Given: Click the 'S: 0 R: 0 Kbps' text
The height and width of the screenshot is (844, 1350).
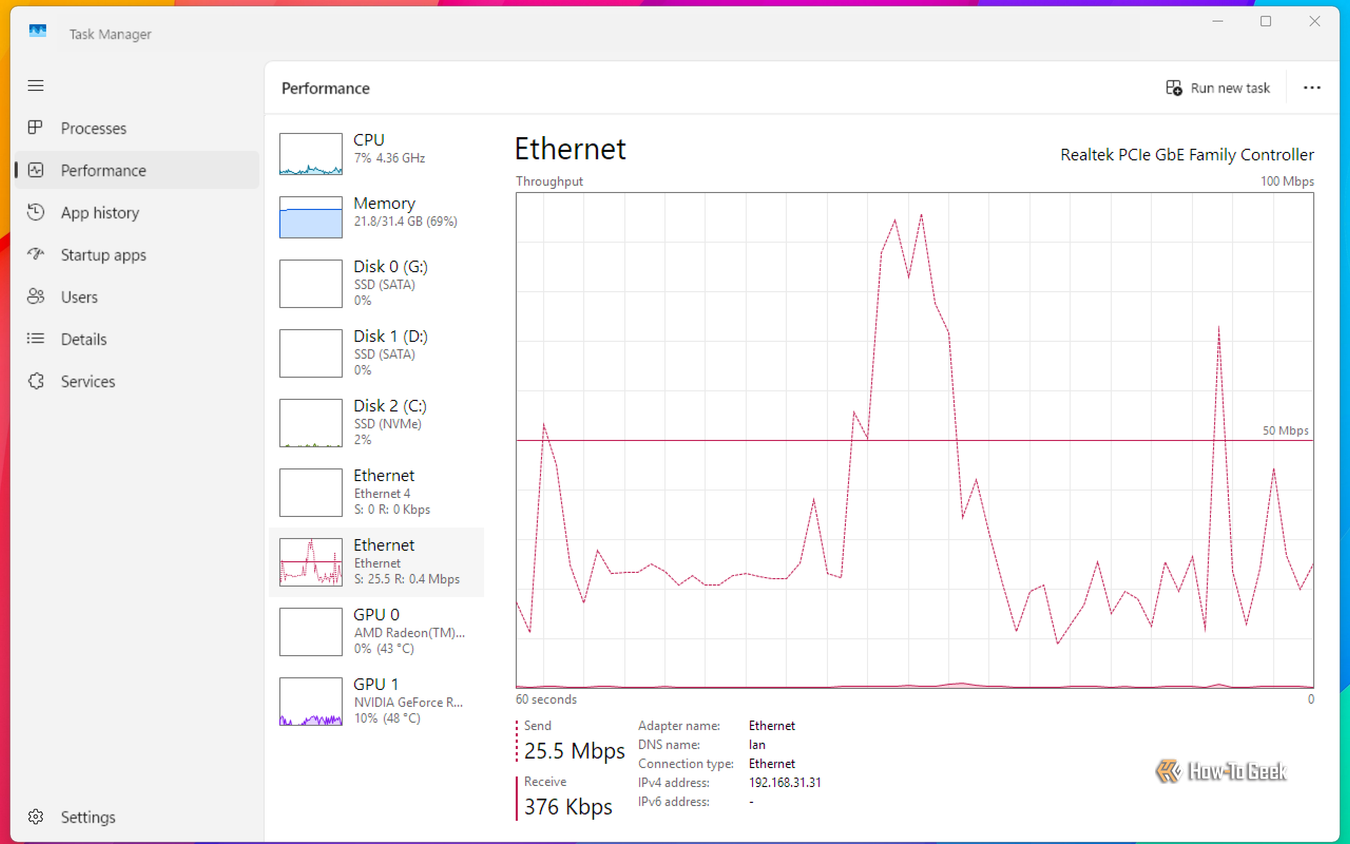Looking at the screenshot, I should point(392,509).
